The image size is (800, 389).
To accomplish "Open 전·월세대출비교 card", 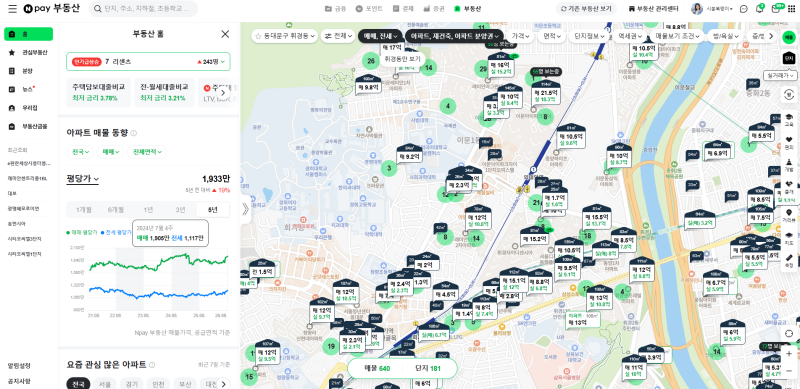I will pos(165,92).
